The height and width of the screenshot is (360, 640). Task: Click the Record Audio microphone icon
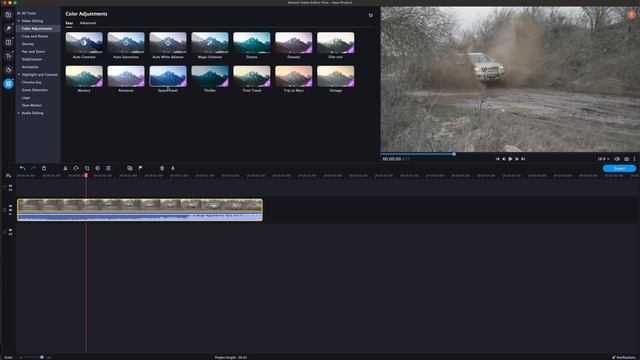173,168
